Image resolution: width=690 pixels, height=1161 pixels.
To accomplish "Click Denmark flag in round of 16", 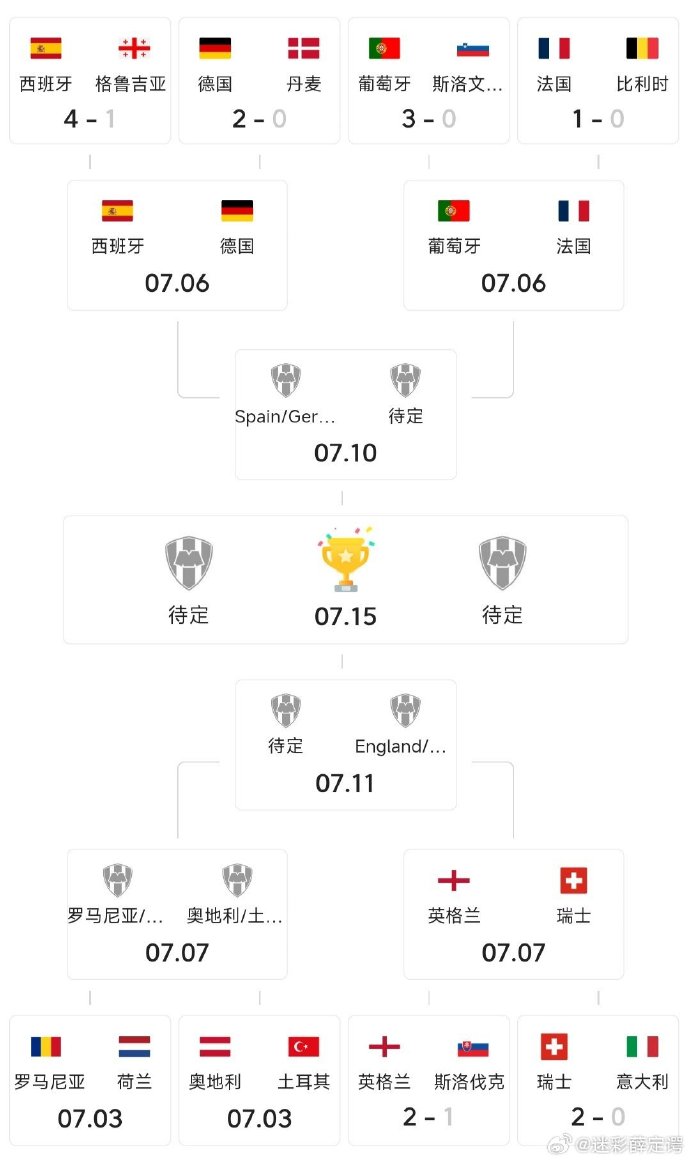I will pos(304,48).
